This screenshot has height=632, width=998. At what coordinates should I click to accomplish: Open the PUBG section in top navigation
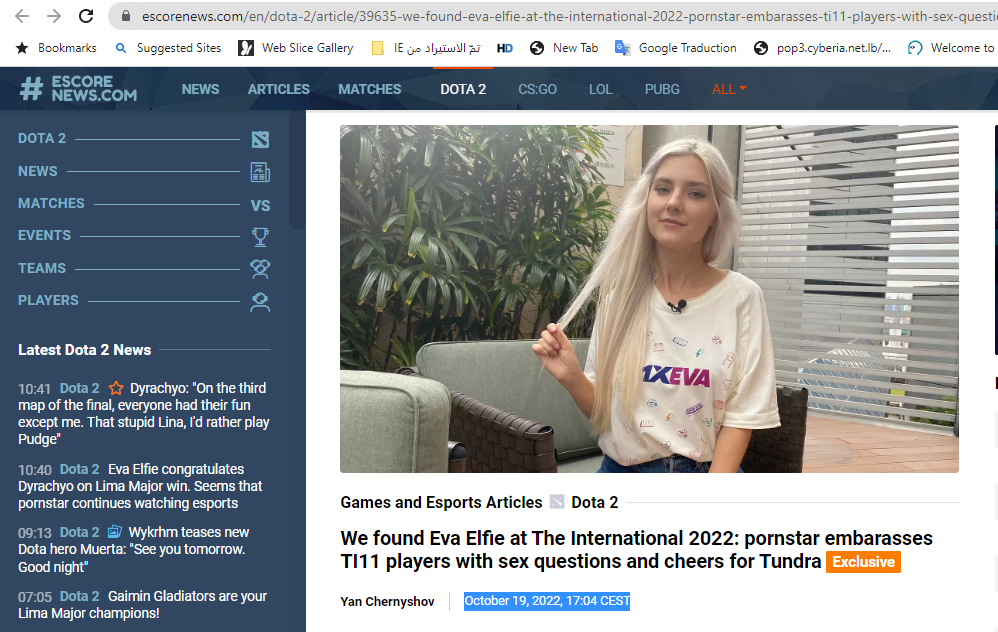[662, 89]
